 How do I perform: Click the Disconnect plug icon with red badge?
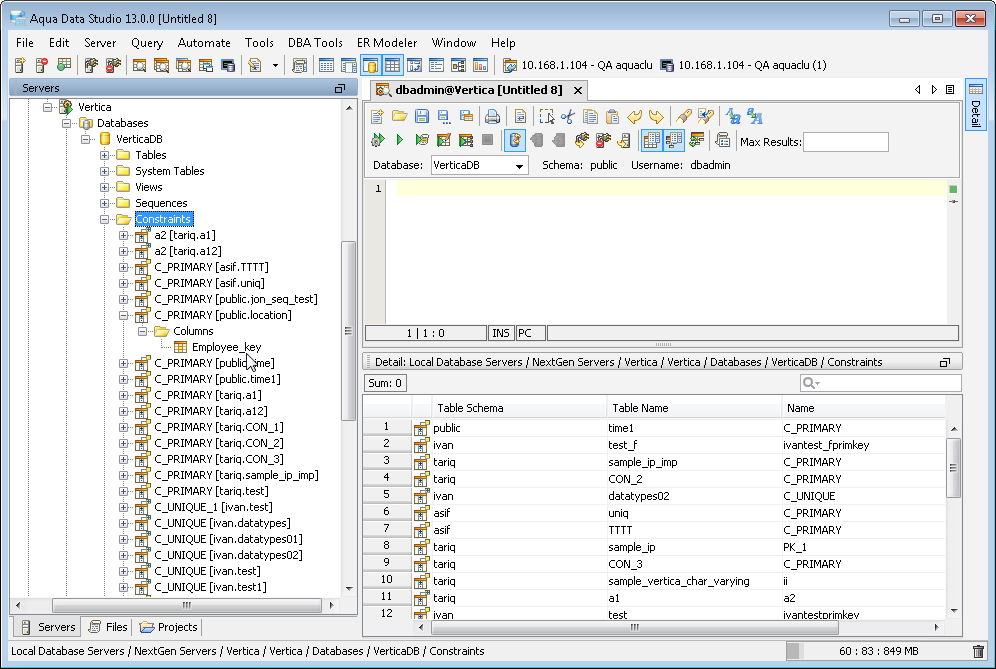[603, 140]
